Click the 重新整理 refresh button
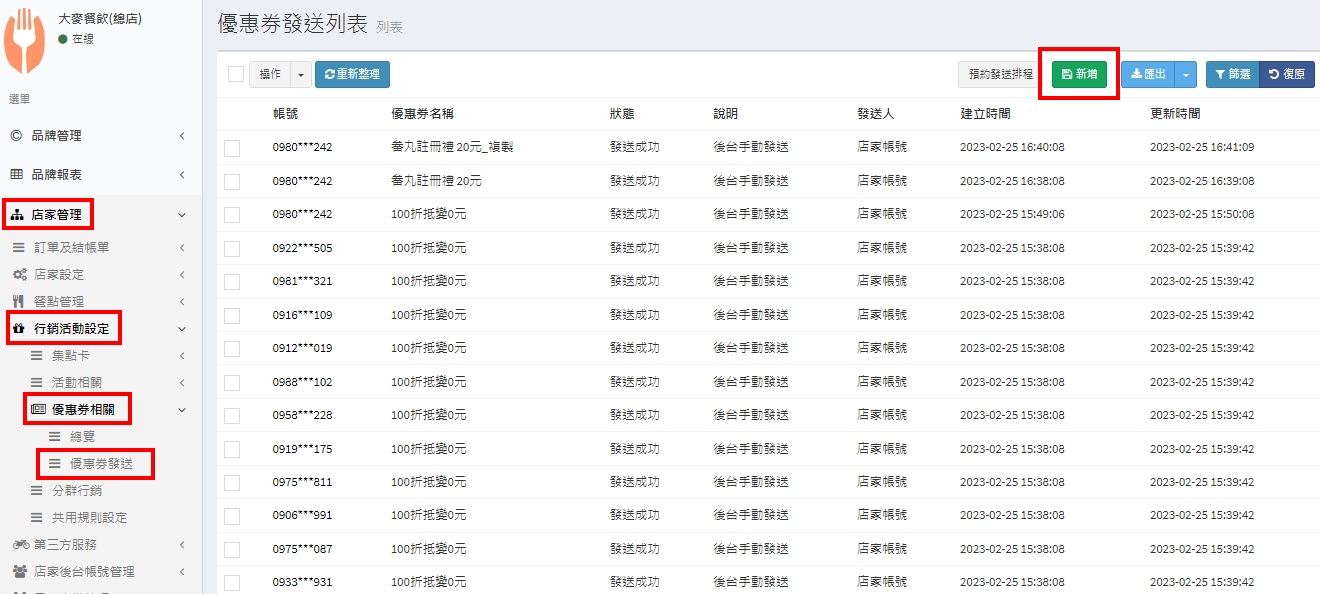 click(x=352, y=75)
